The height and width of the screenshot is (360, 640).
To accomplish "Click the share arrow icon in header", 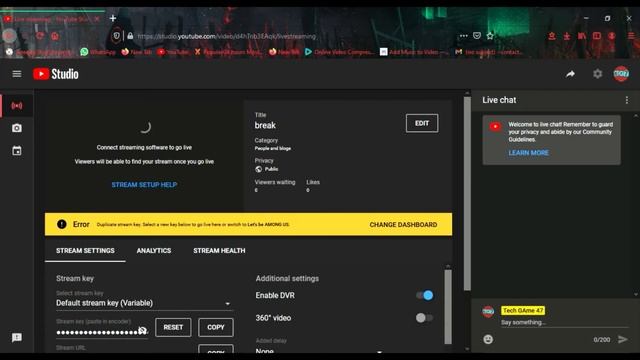I will click(570, 74).
